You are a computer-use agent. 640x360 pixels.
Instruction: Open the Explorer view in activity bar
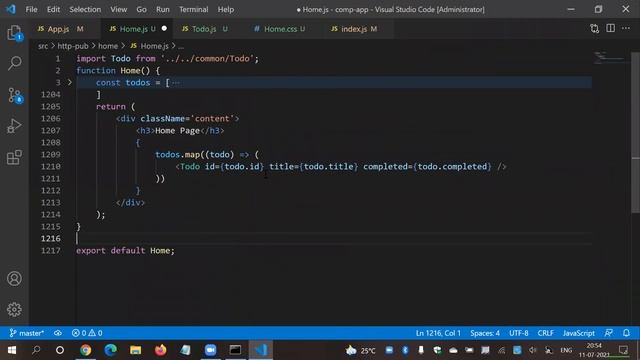(14, 33)
